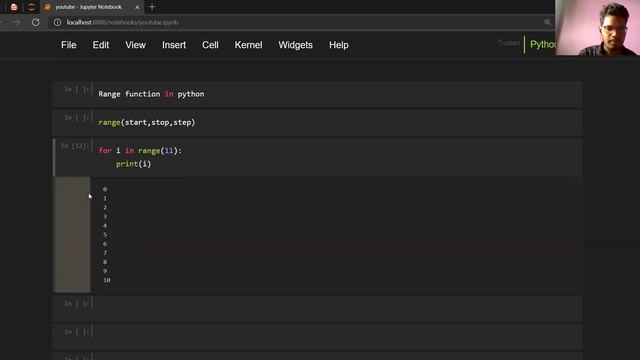Viewport: 640px width, 360px height.
Task: Click output value 0
Action: [x=105, y=189]
